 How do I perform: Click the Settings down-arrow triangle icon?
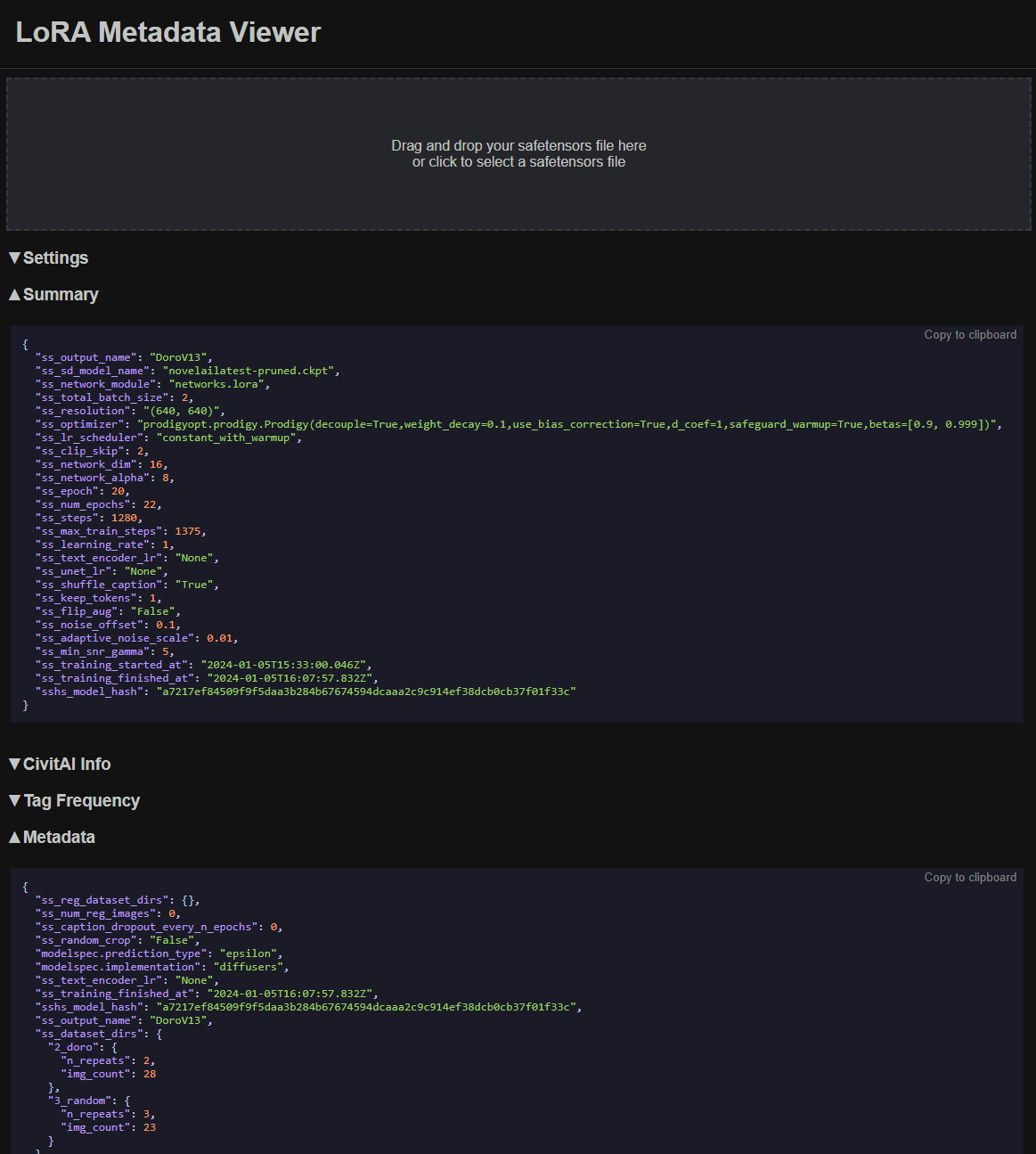pos(14,258)
